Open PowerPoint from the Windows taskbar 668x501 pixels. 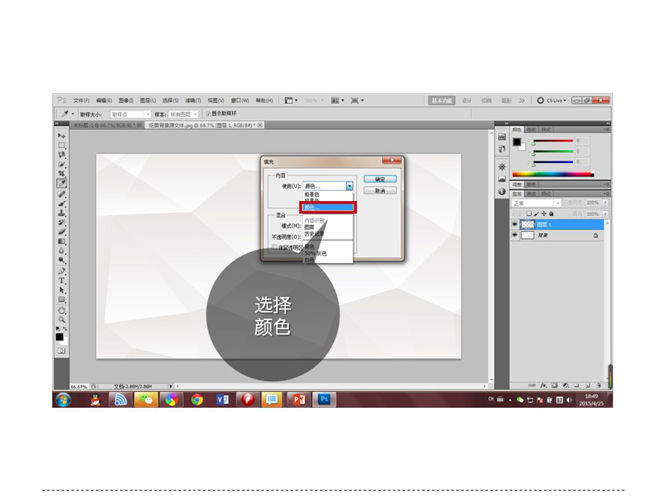(x=296, y=399)
